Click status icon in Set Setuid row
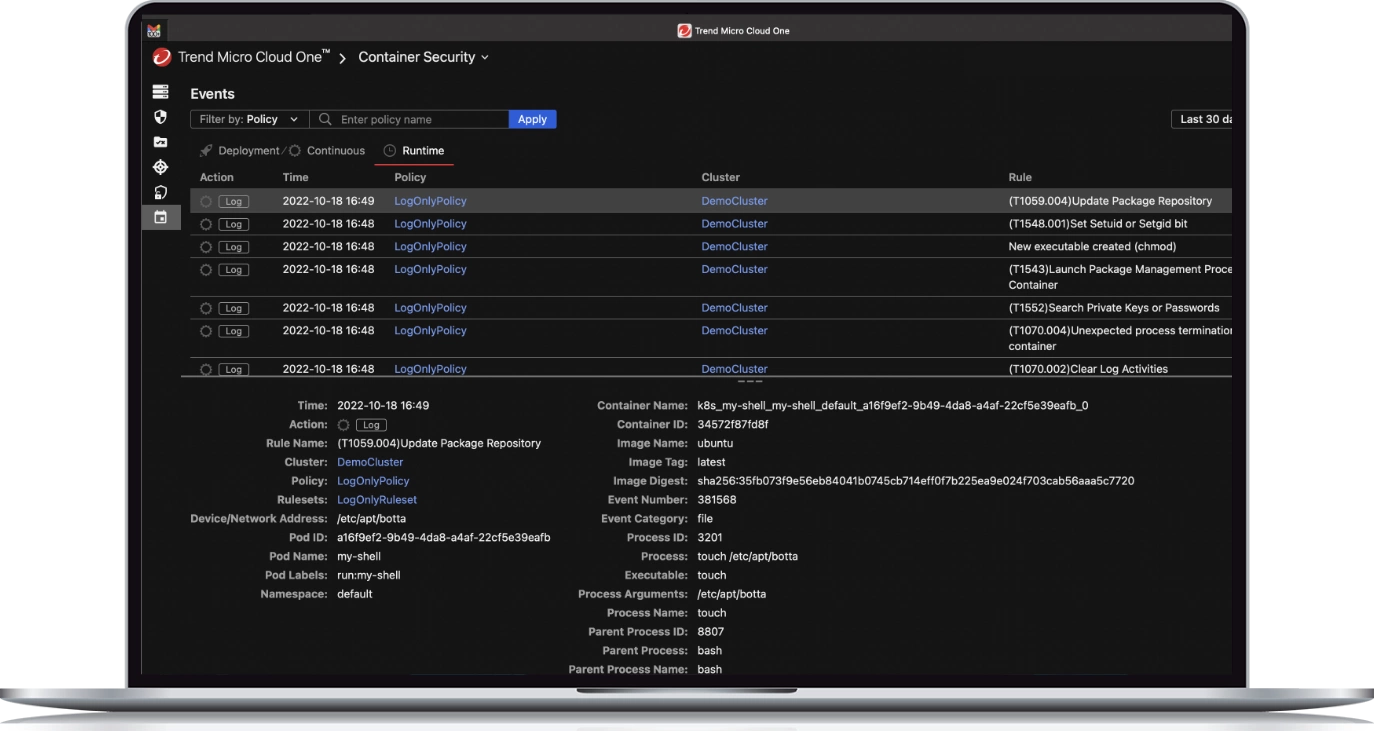The image size is (1375, 732). click(x=206, y=224)
